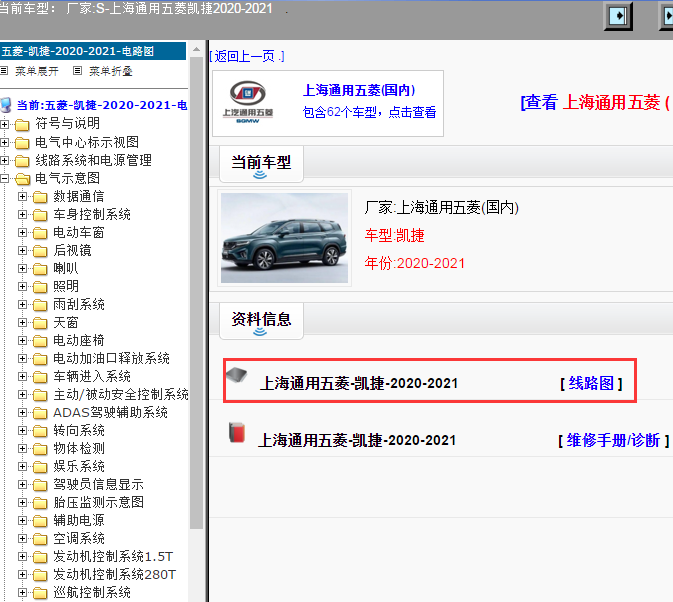Click 上海通用五菱-凯捷-2020-2021 text in 线路图 row
The image size is (673, 602).
point(359,383)
